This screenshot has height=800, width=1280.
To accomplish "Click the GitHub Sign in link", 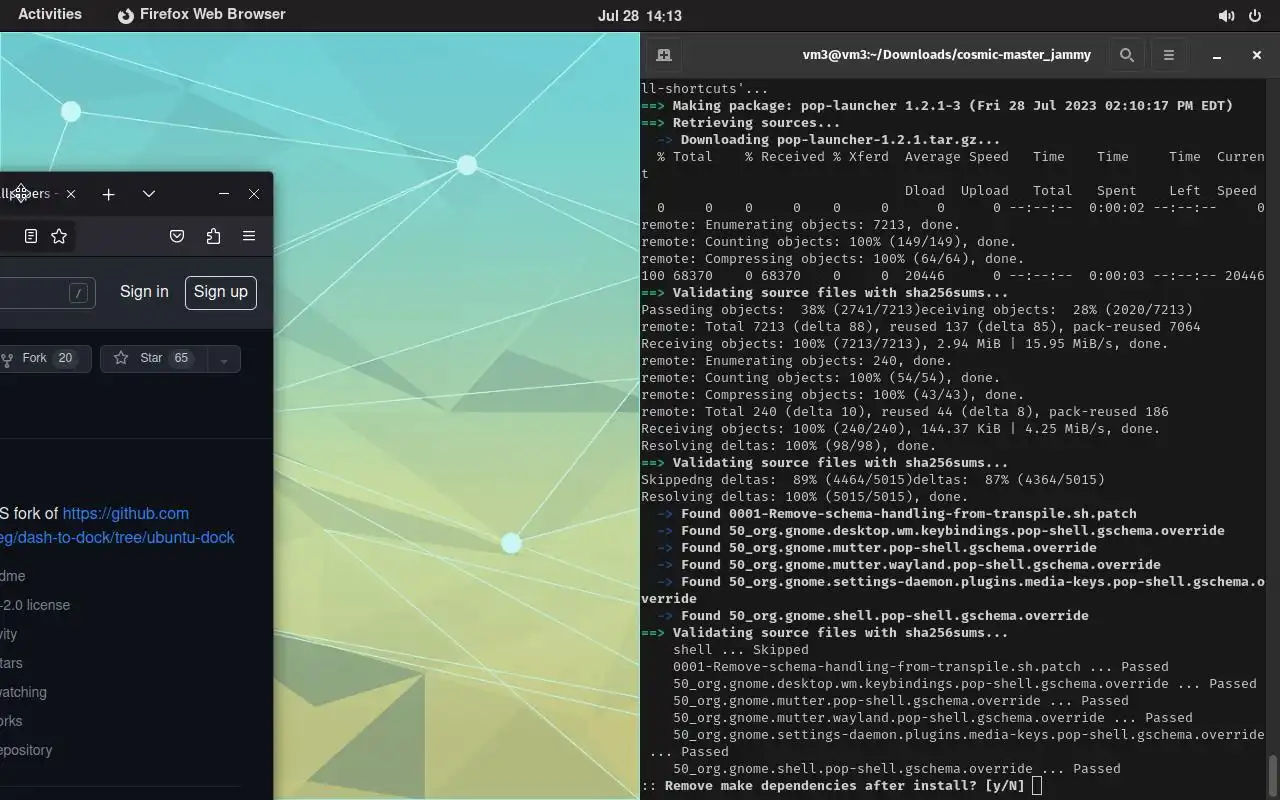I will 144,292.
